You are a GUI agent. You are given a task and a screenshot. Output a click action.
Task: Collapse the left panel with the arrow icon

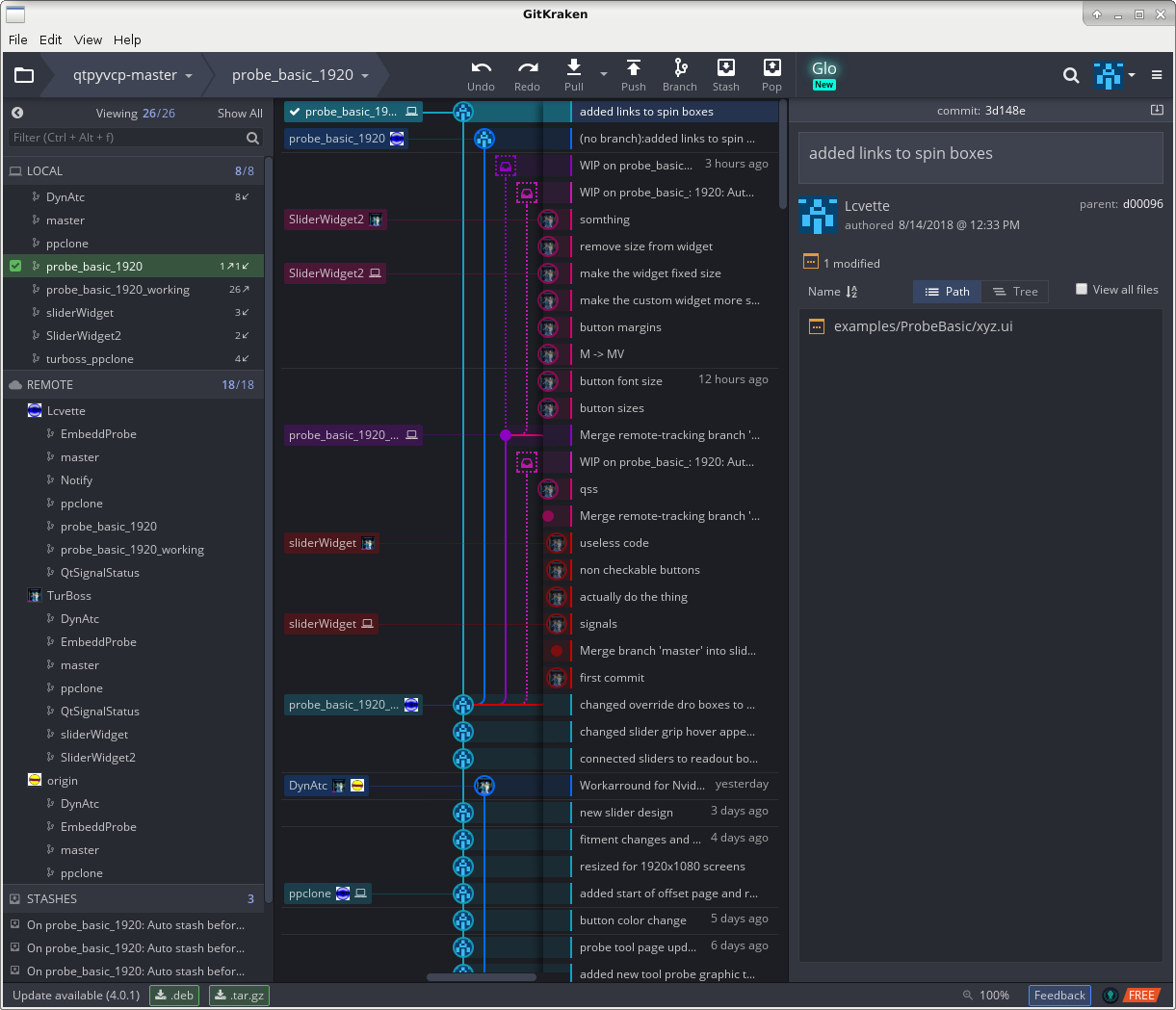click(x=17, y=113)
